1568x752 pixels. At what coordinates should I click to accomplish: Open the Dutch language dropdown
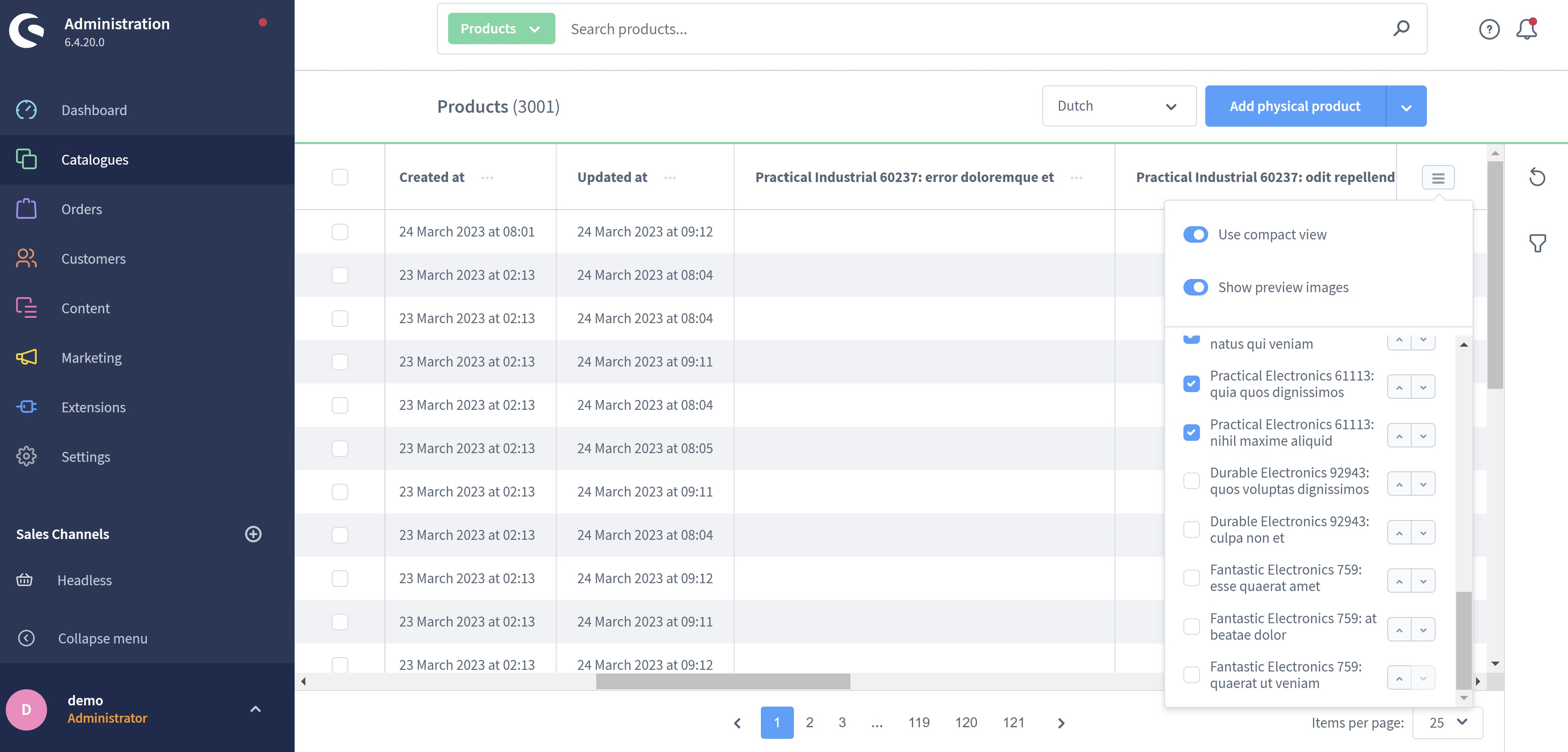click(1119, 106)
